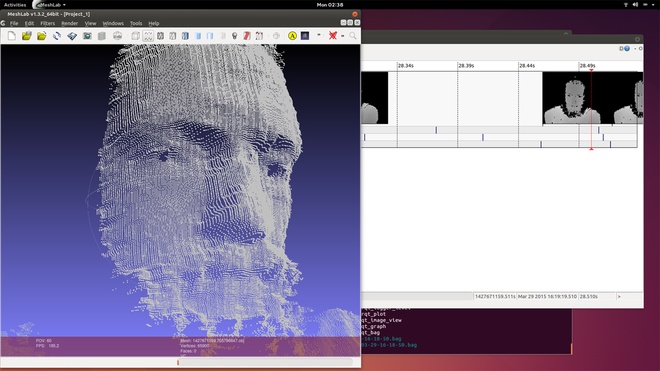Expand the dropdown arrow beside the red X
660x371 pixels.
[x=343, y=36]
